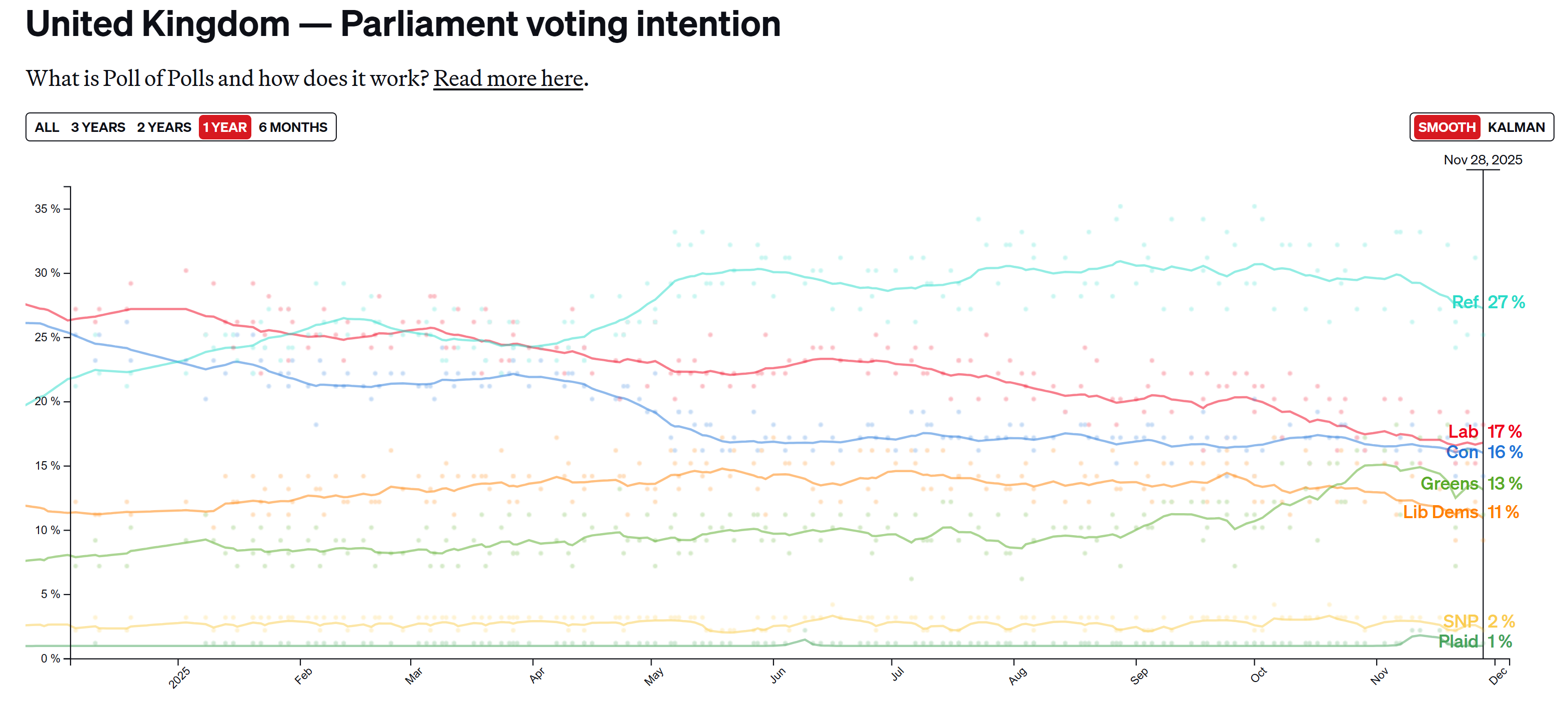Open the Read more here link

point(508,78)
